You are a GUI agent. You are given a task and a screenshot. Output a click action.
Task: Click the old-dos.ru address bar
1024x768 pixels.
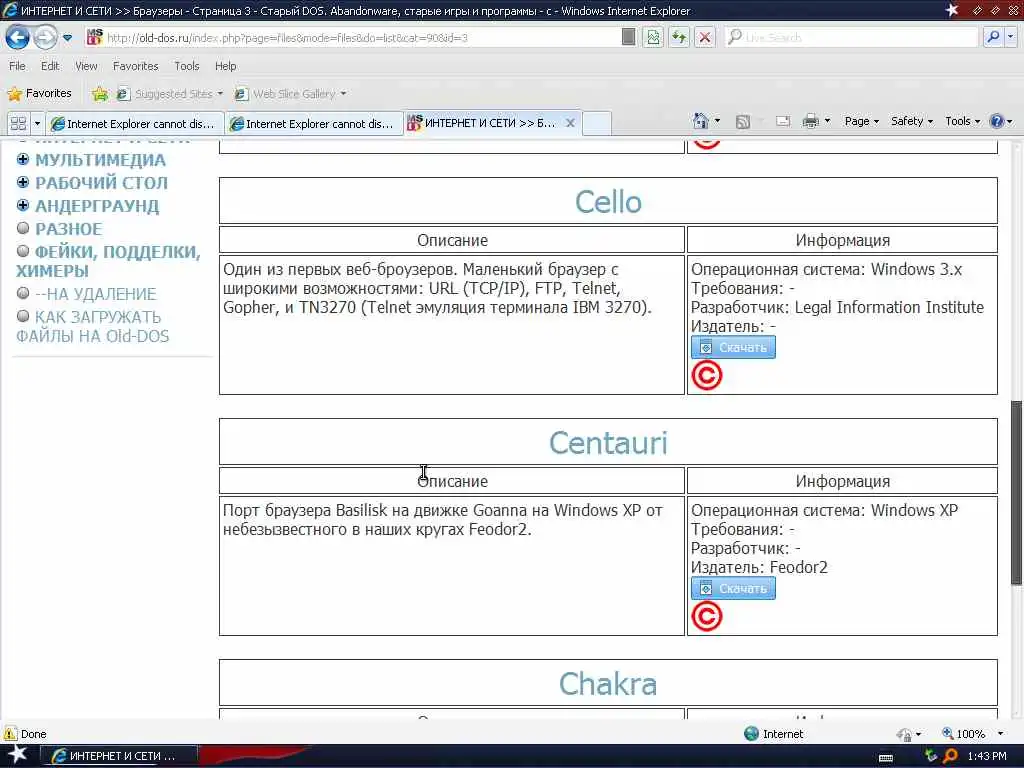(x=353, y=38)
